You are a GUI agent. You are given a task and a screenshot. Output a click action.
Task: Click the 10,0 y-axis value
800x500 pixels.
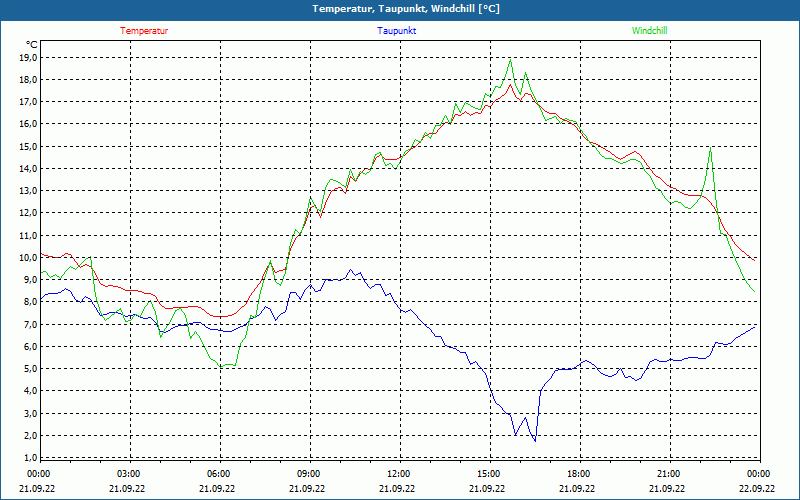click(28, 257)
